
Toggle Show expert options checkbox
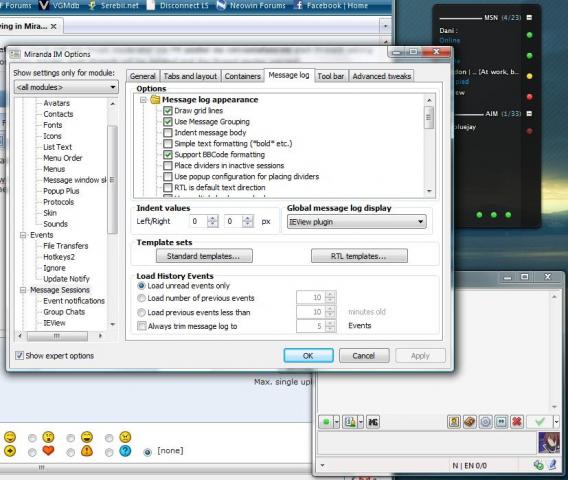(x=19, y=356)
